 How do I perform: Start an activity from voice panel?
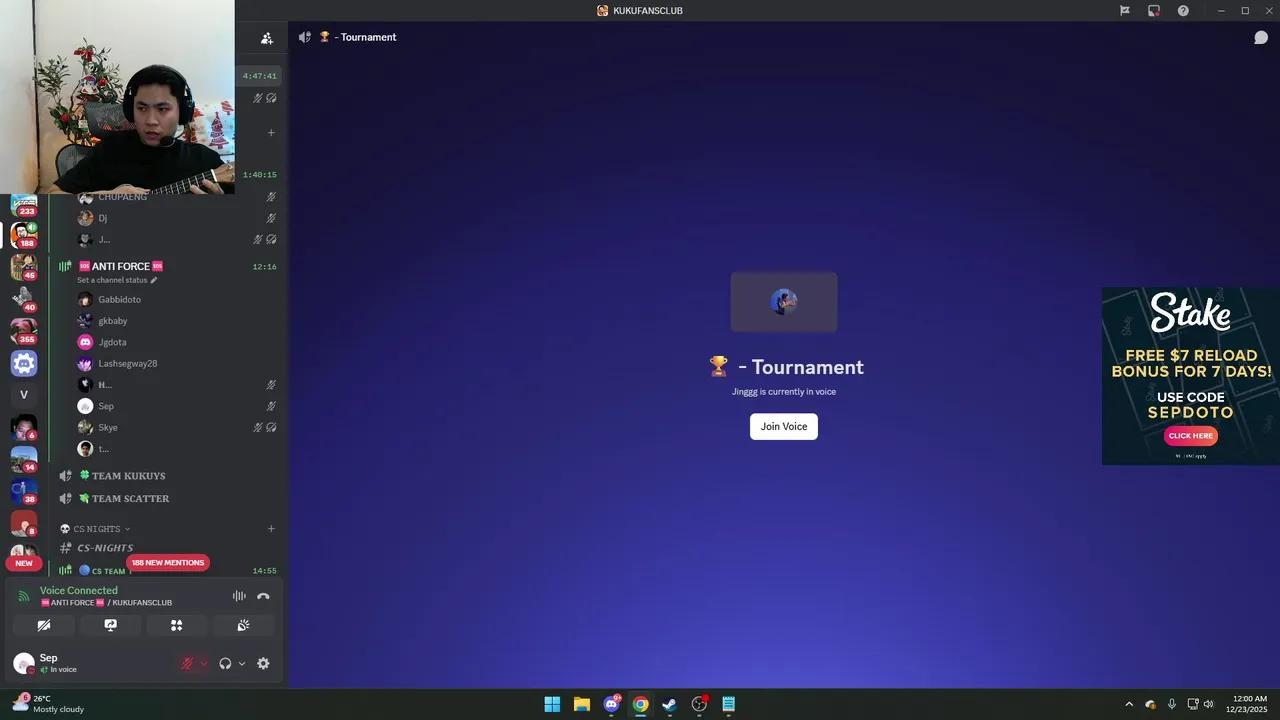point(176,625)
